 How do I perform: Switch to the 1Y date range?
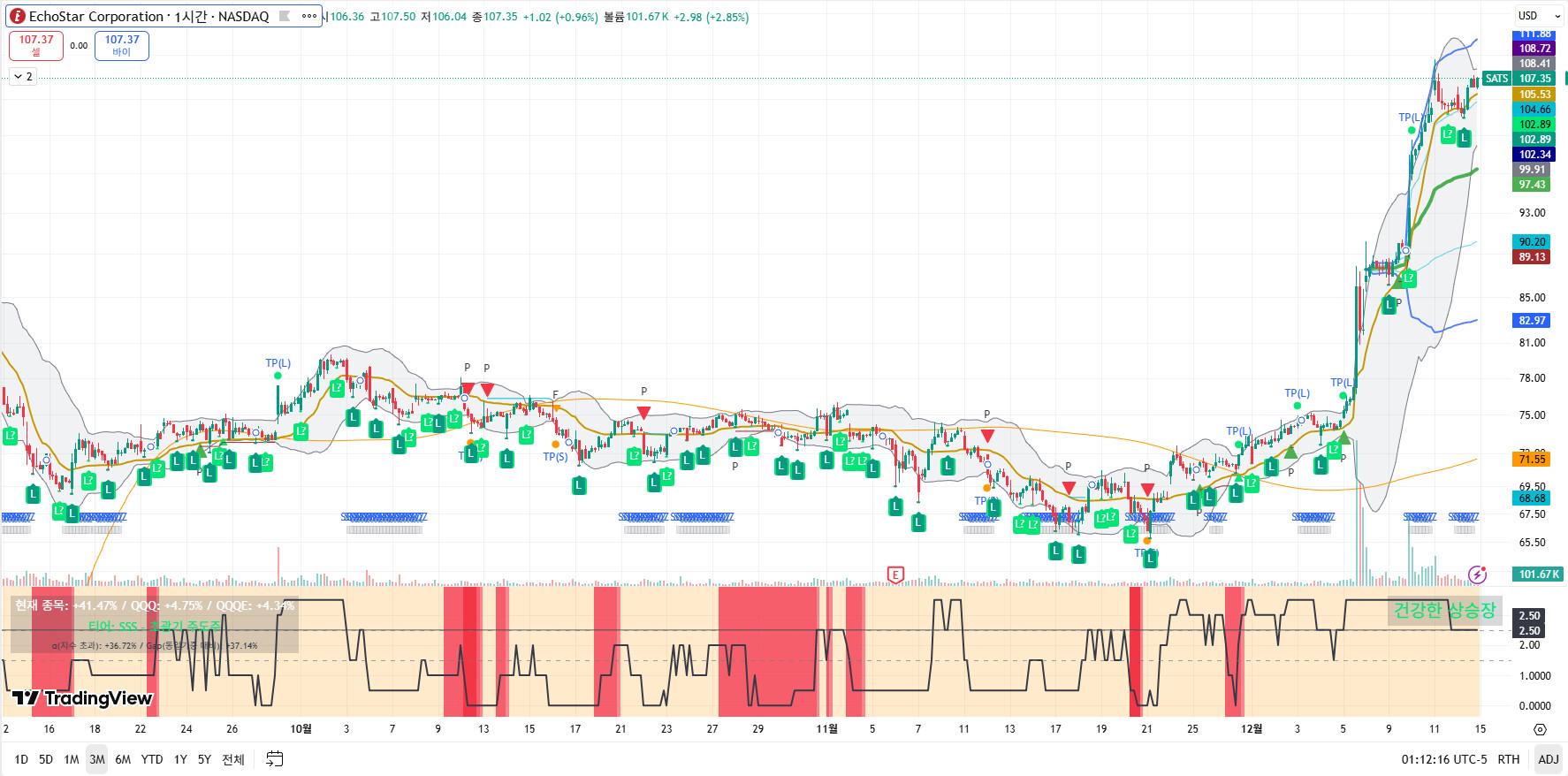(x=180, y=759)
